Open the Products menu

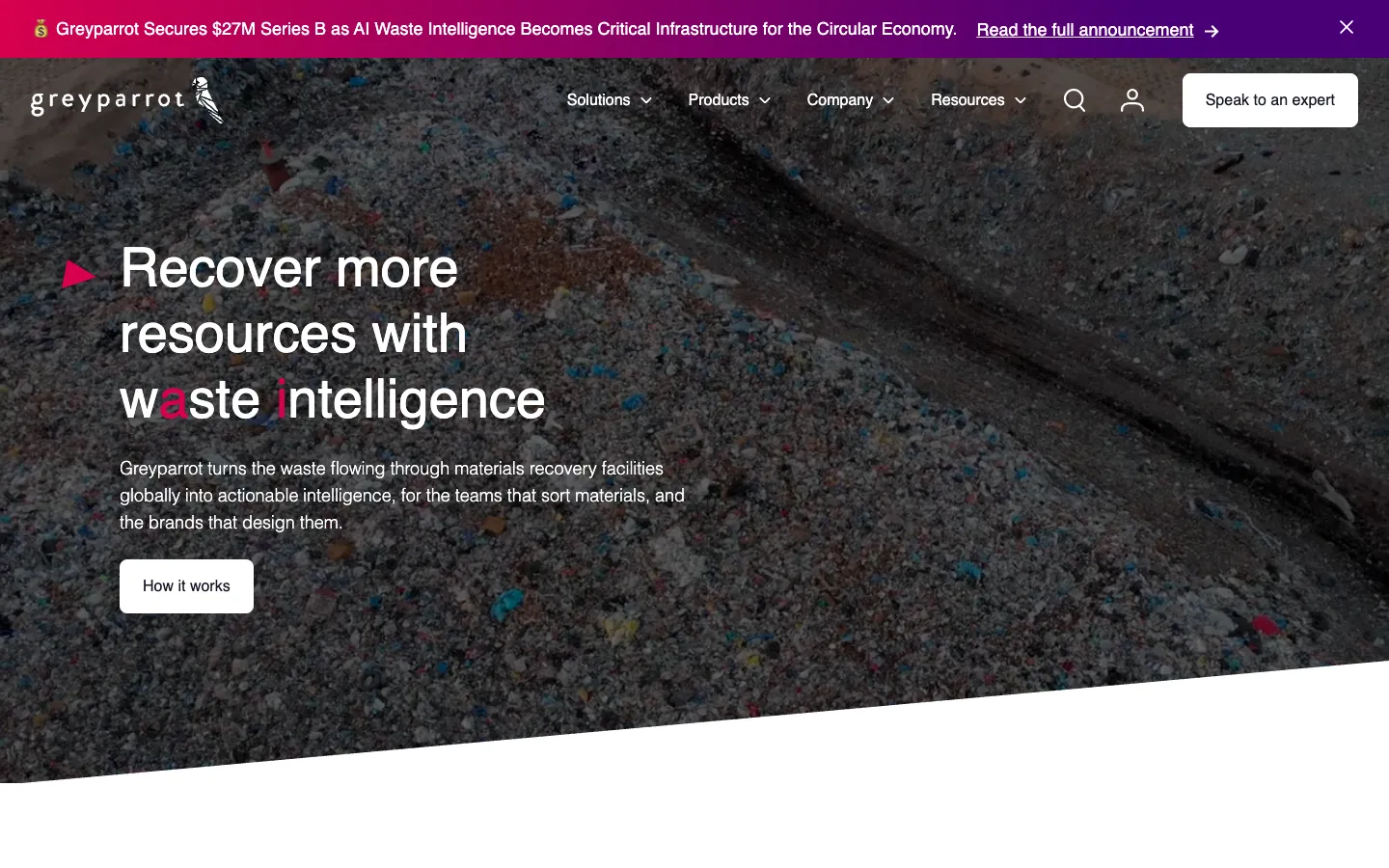(729, 100)
